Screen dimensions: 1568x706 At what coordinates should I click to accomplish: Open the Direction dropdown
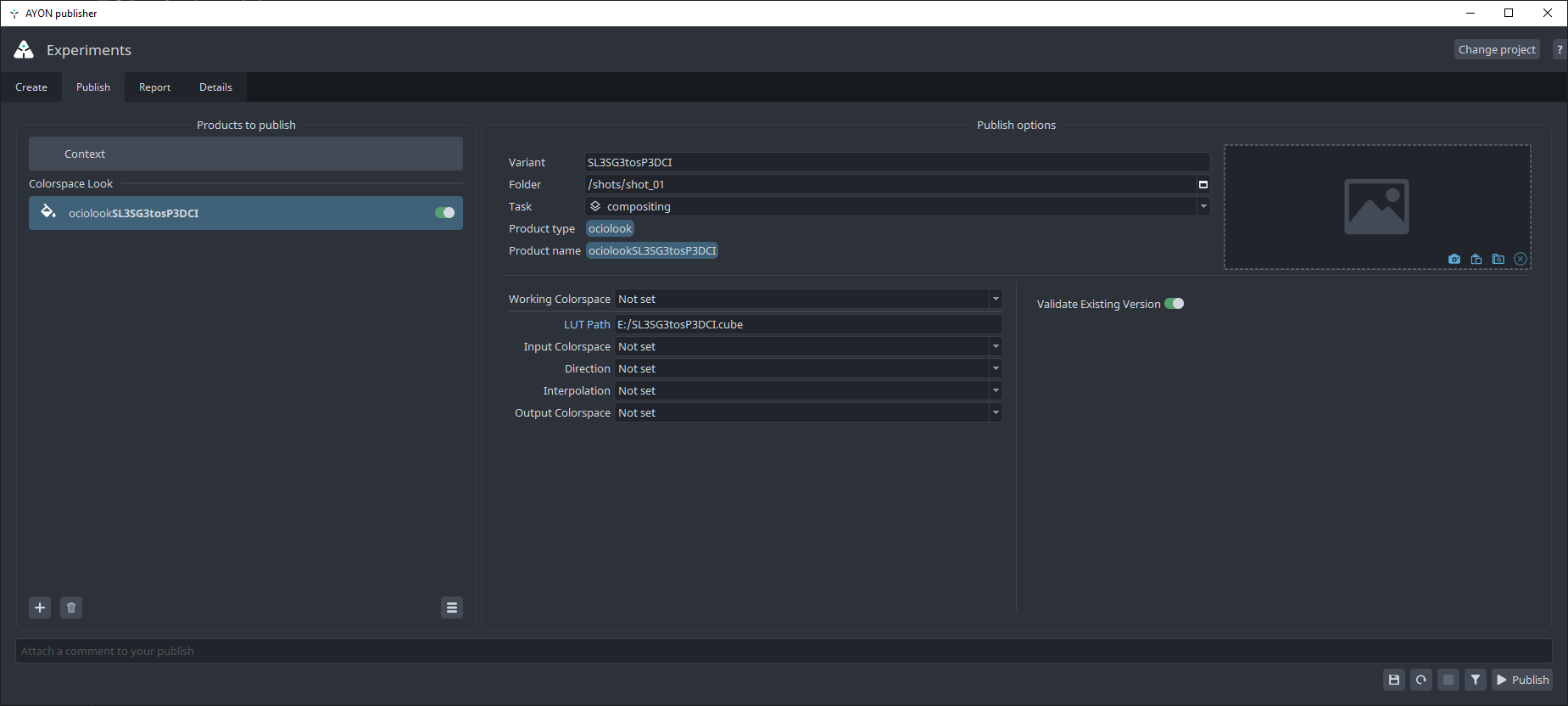click(x=808, y=369)
